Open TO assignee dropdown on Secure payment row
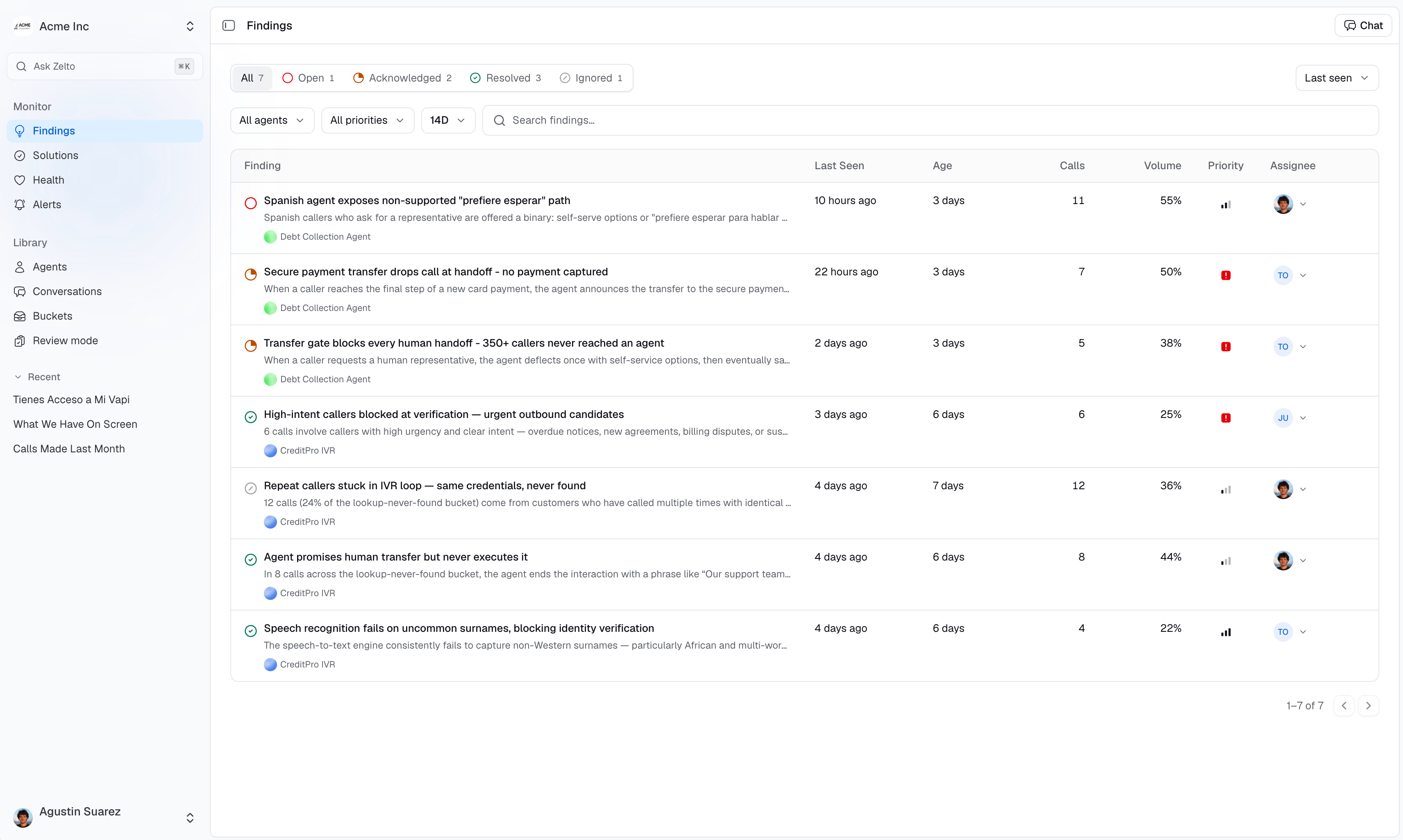This screenshot has height=840, width=1403. pyautogui.click(x=1303, y=276)
